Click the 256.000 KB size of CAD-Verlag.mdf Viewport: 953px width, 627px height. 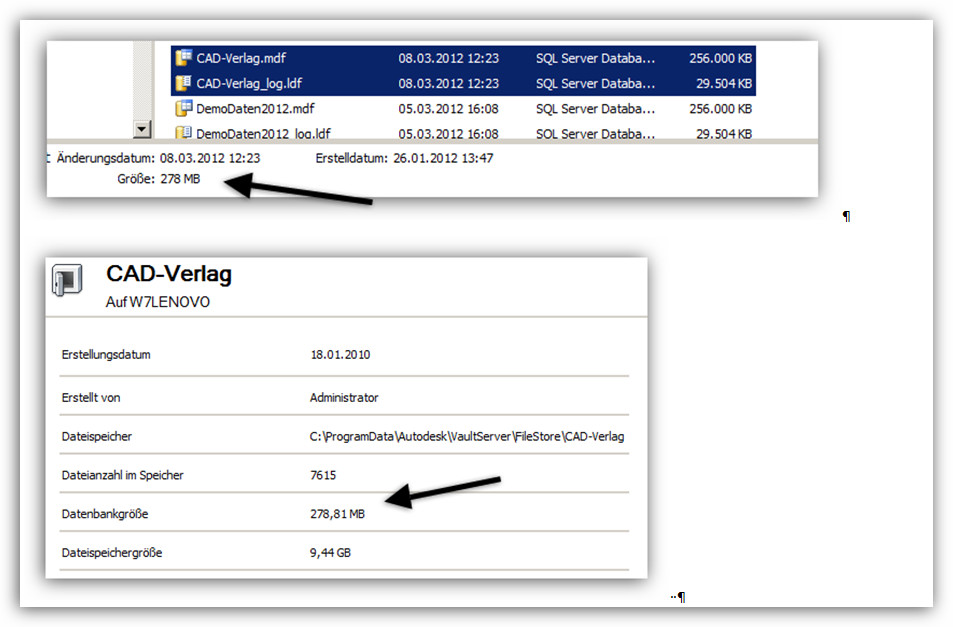click(x=720, y=58)
